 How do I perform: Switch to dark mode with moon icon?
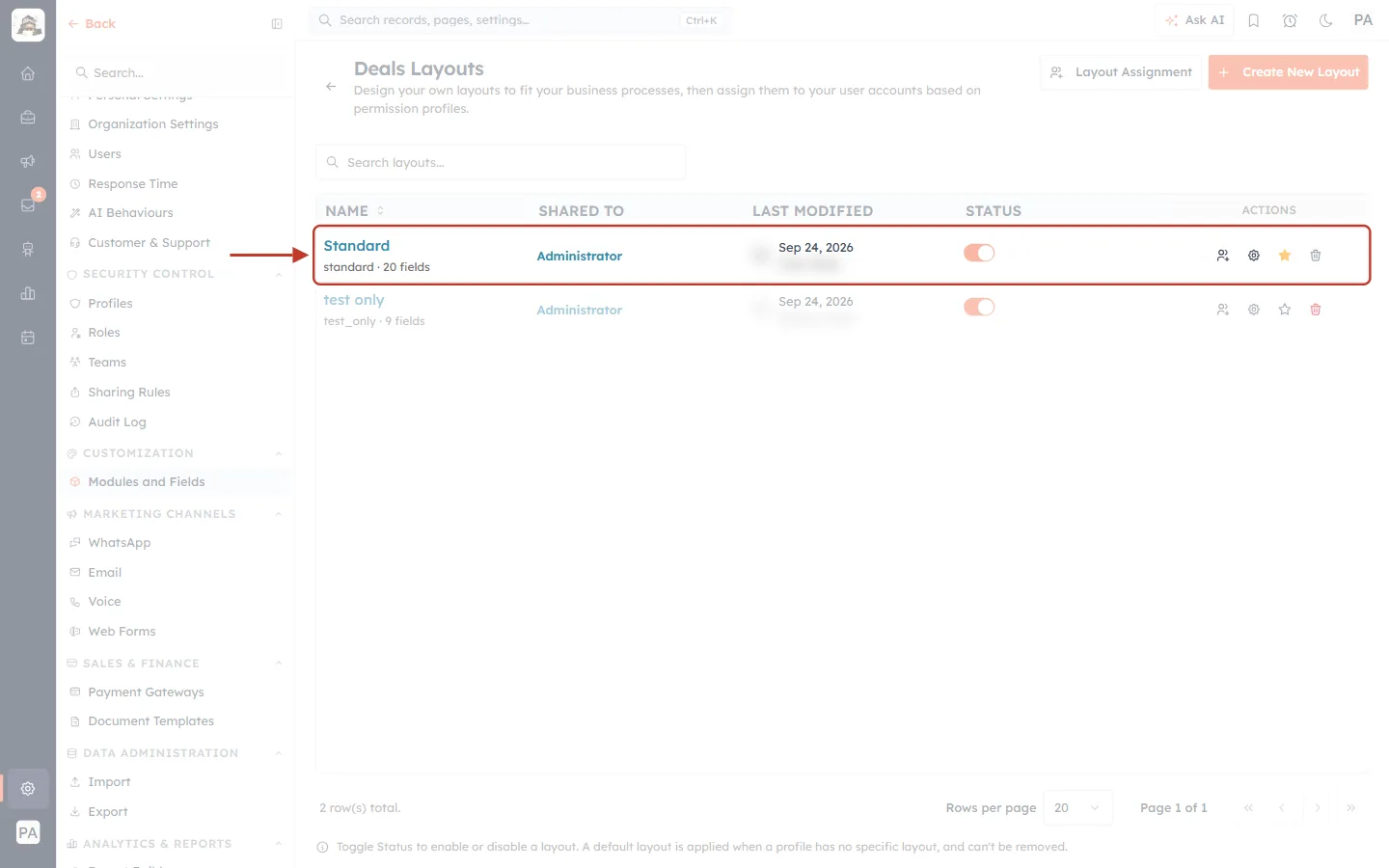1325,20
